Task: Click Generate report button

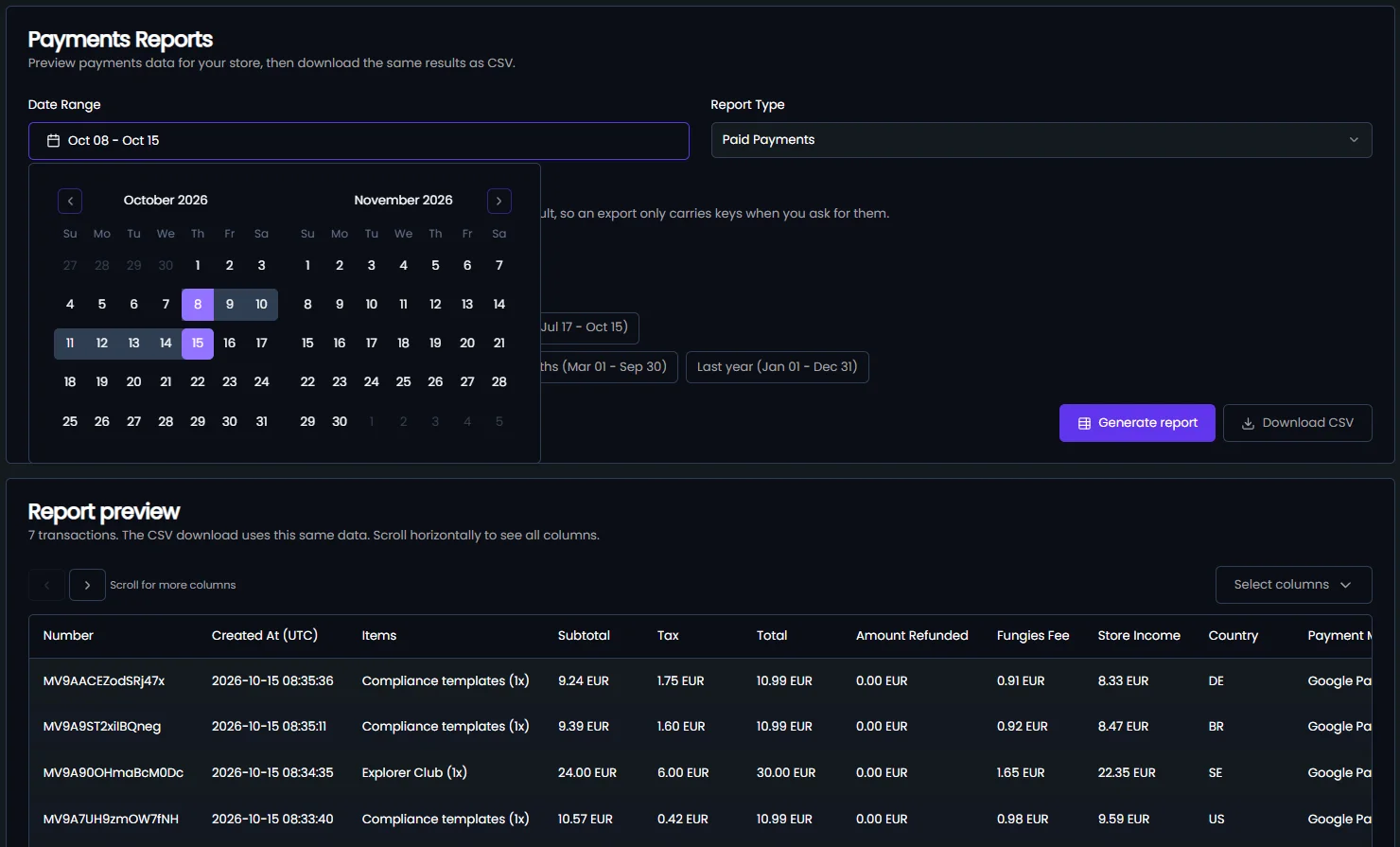Action: pos(1137,423)
